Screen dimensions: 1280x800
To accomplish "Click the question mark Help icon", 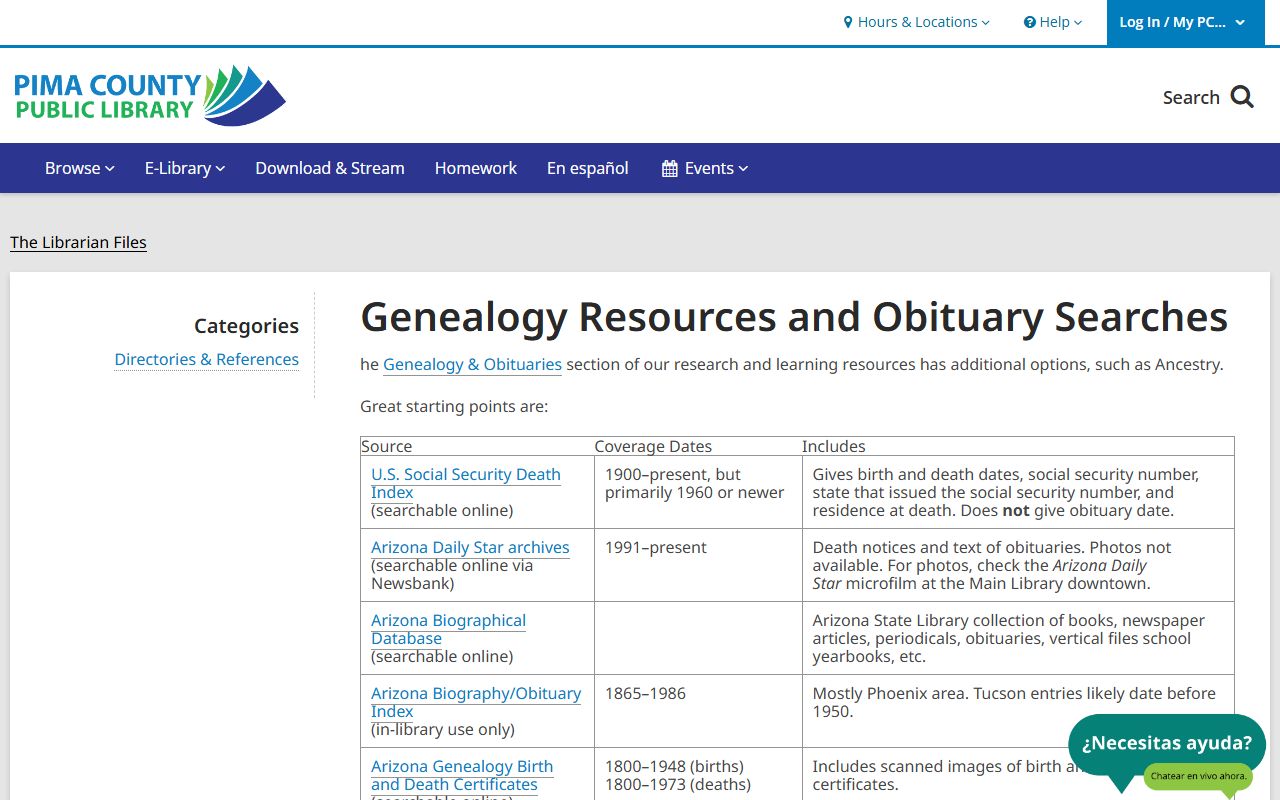I will point(1030,22).
